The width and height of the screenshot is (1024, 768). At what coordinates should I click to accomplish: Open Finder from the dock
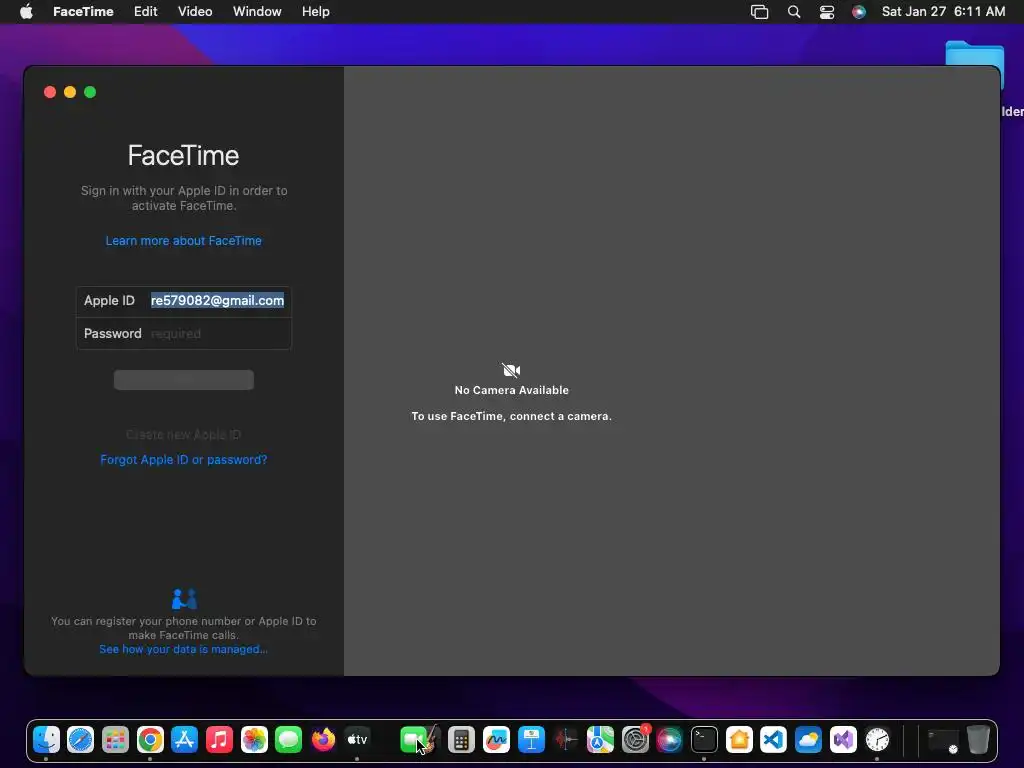click(46, 740)
